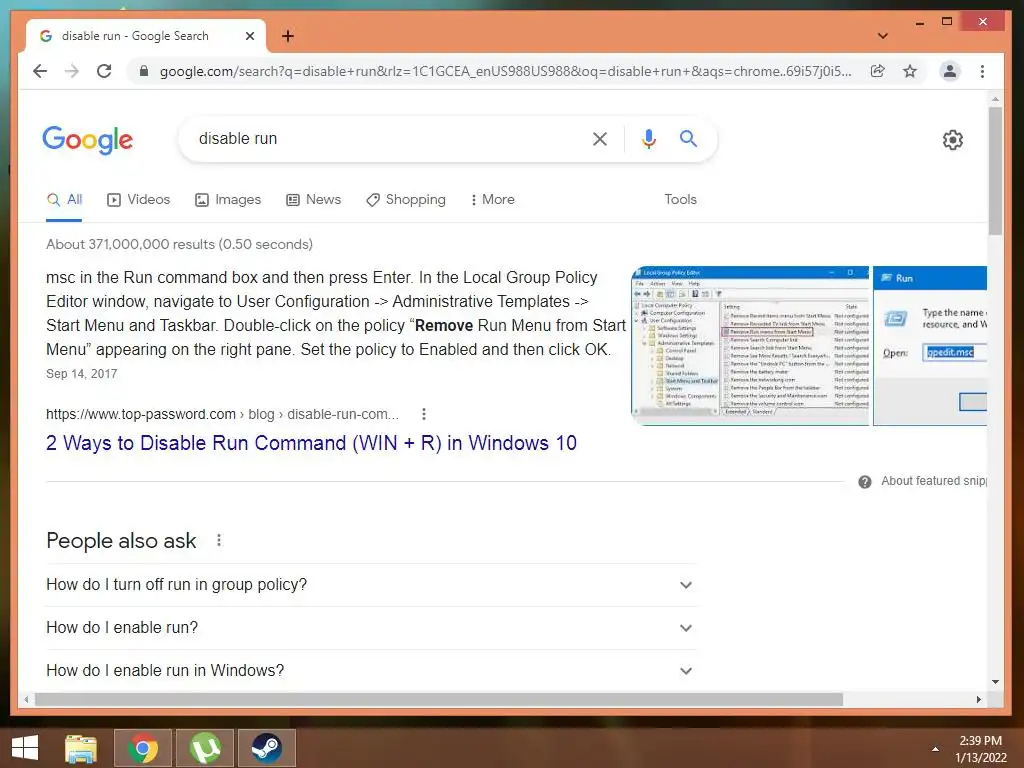Go back to the previous page
The image size is (1024, 768).
click(40, 71)
